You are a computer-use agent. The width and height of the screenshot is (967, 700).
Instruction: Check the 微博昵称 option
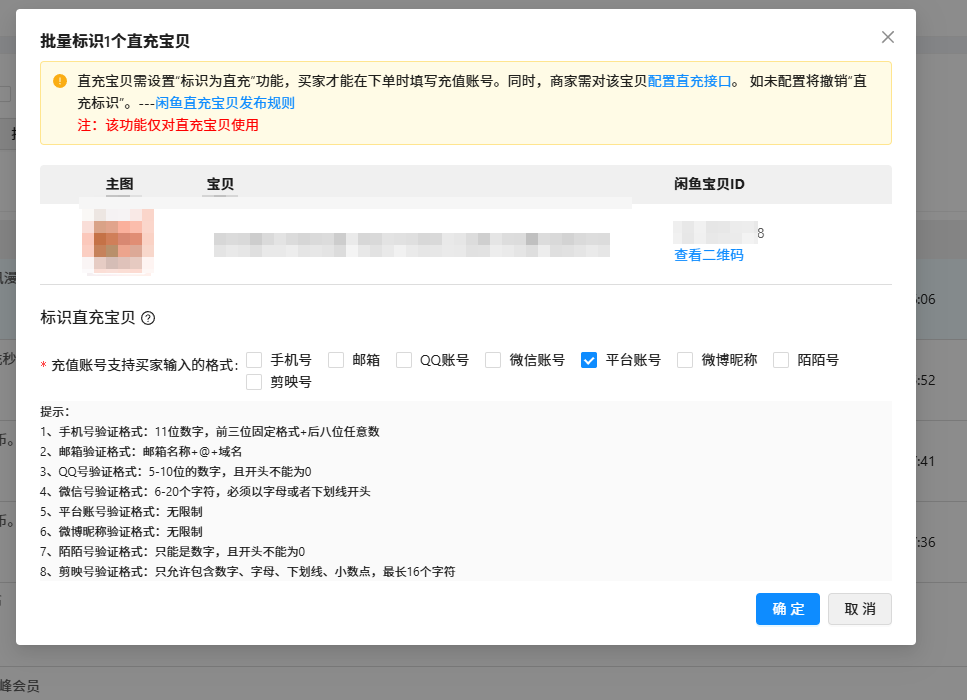(684, 360)
